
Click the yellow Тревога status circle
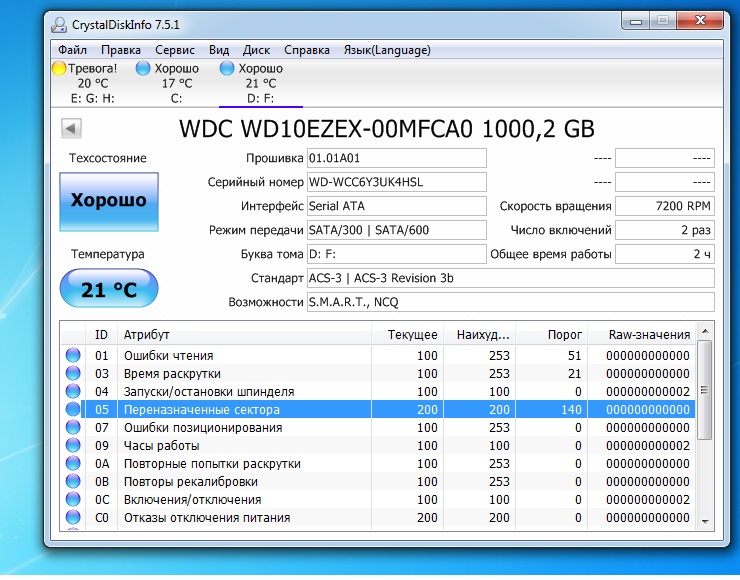[x=59, y=68]
